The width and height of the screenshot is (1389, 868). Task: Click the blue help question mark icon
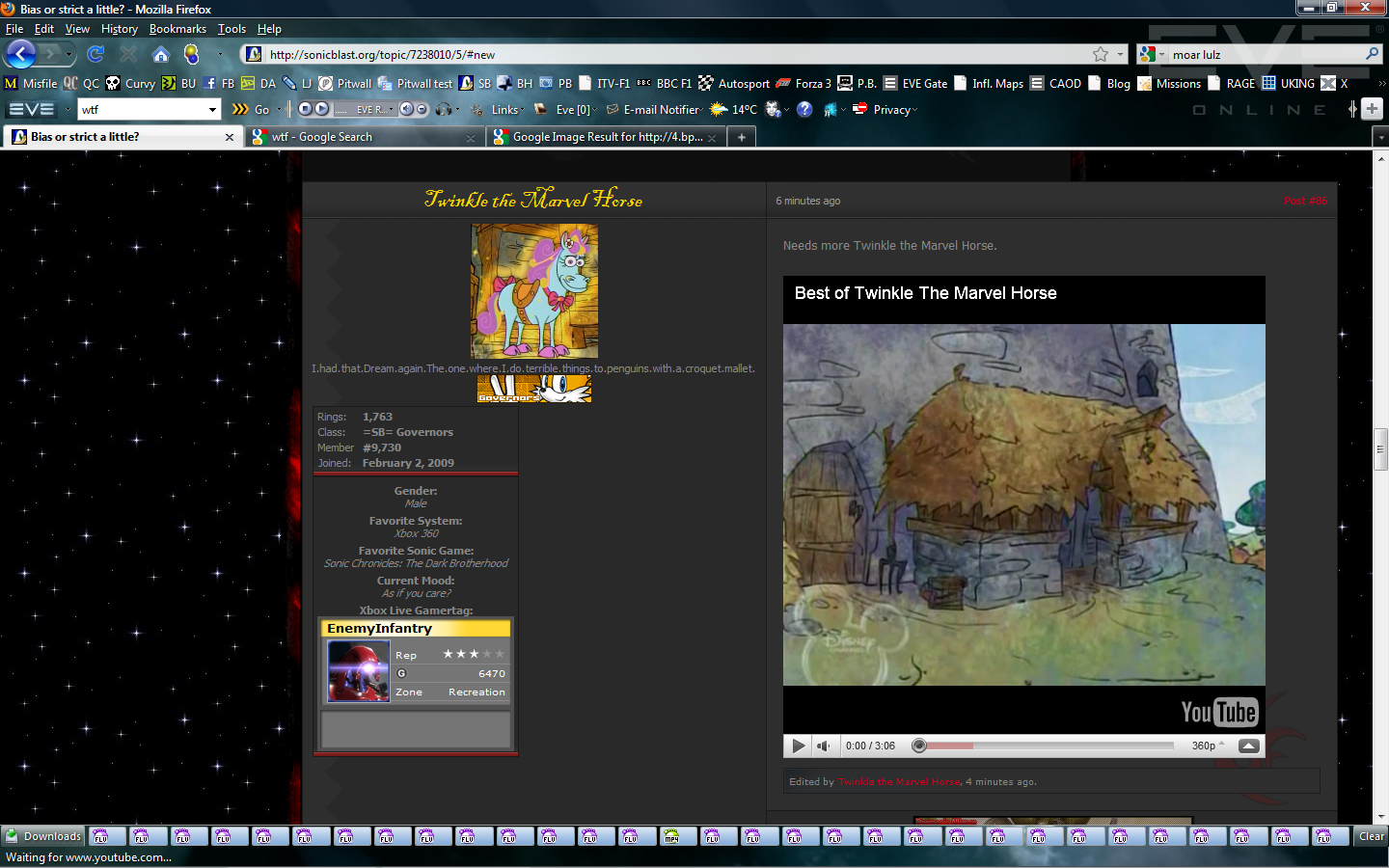(x=804, y=110)
